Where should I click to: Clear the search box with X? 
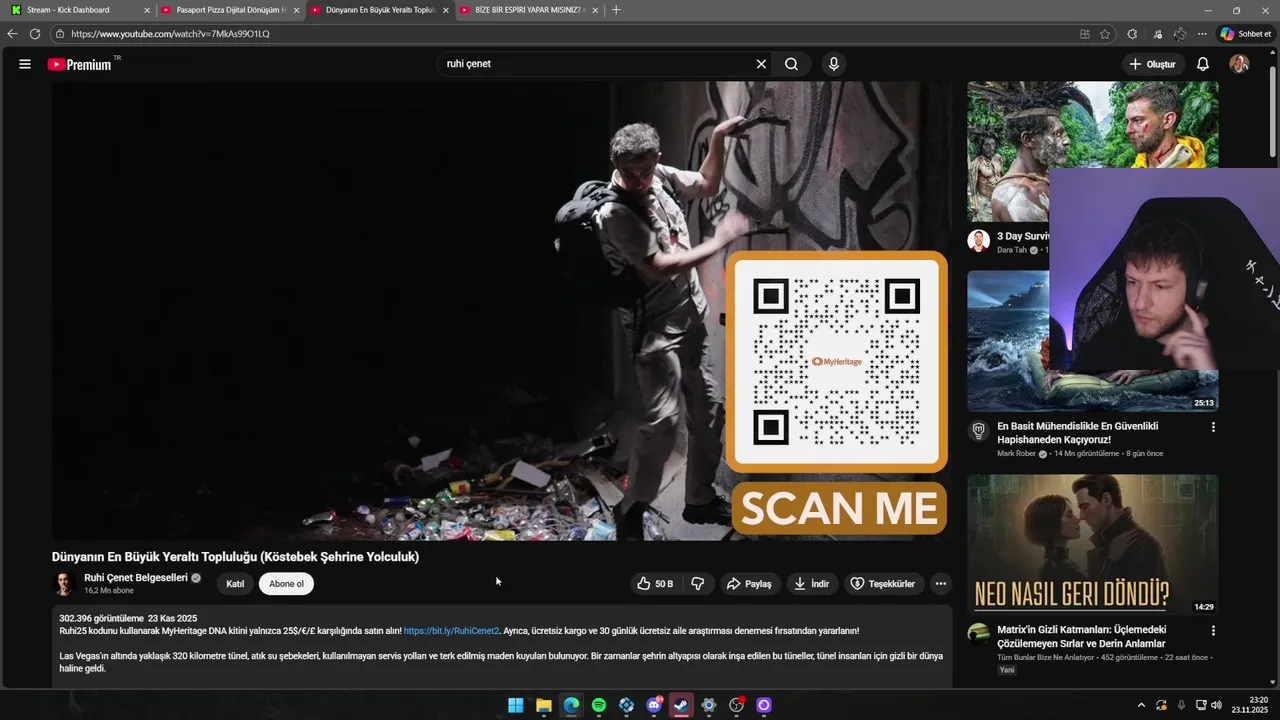pos(761,64)
